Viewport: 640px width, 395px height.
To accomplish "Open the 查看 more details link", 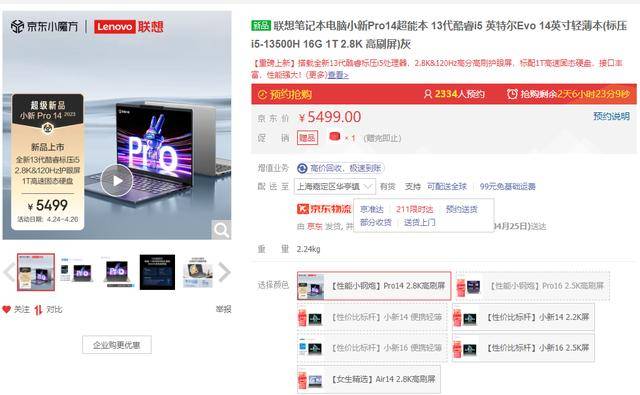I will coord(338,75).
